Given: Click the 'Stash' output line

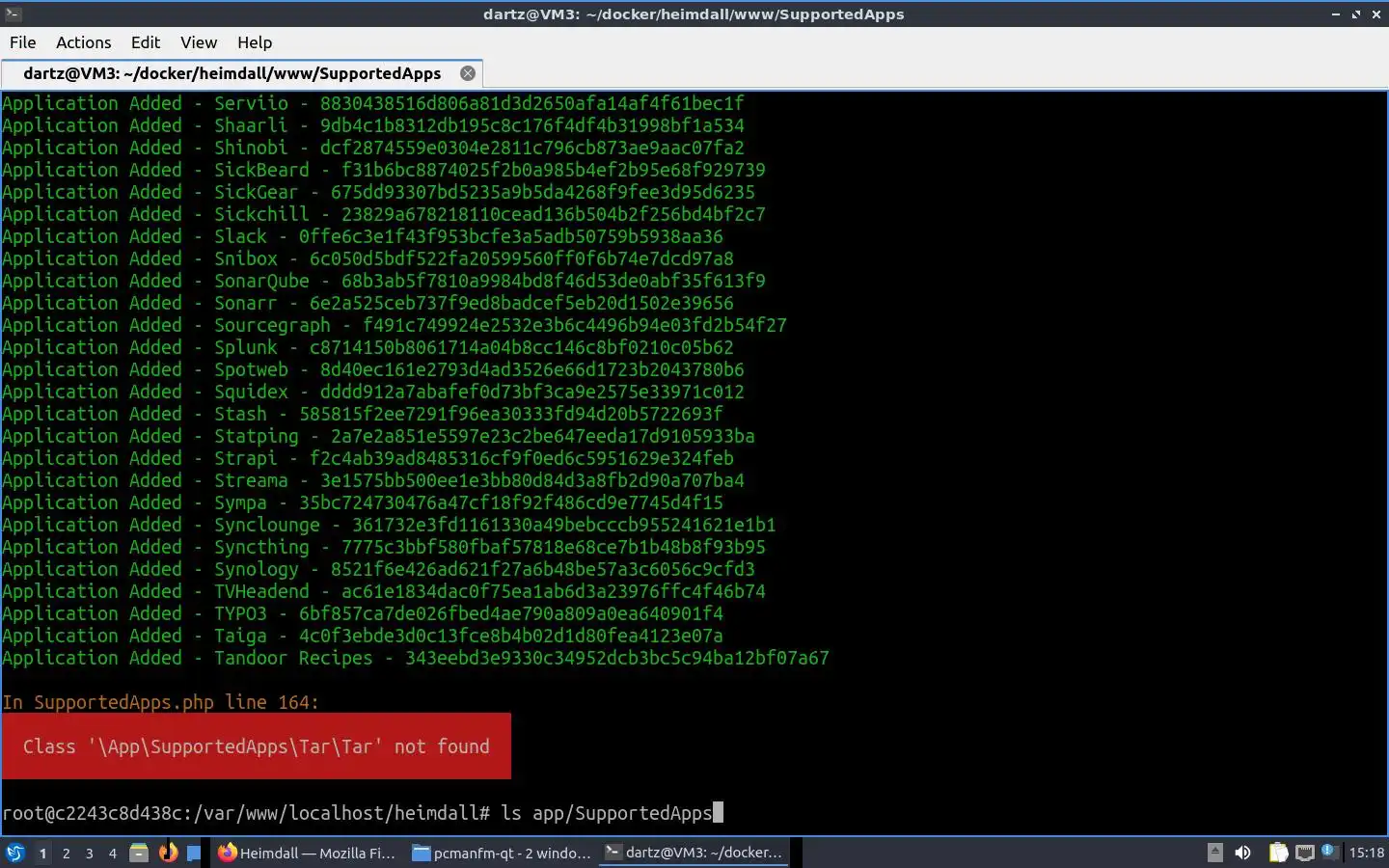Looking at the screenshot, I should pos(363,414).
